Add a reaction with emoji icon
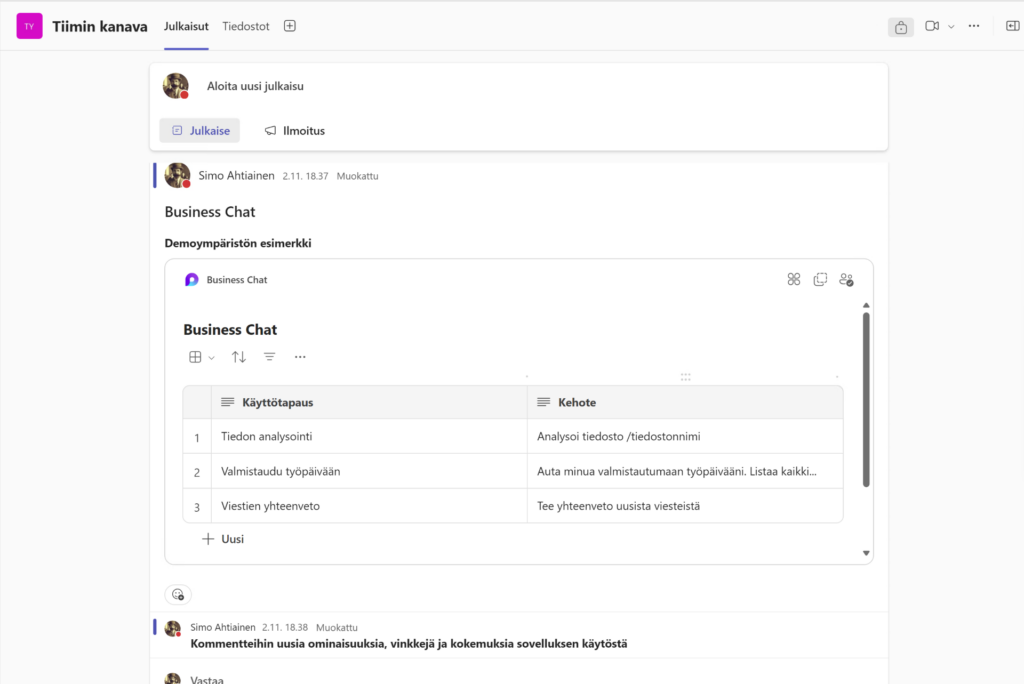This screenshot has height=684, width=1024. point(178,594)
